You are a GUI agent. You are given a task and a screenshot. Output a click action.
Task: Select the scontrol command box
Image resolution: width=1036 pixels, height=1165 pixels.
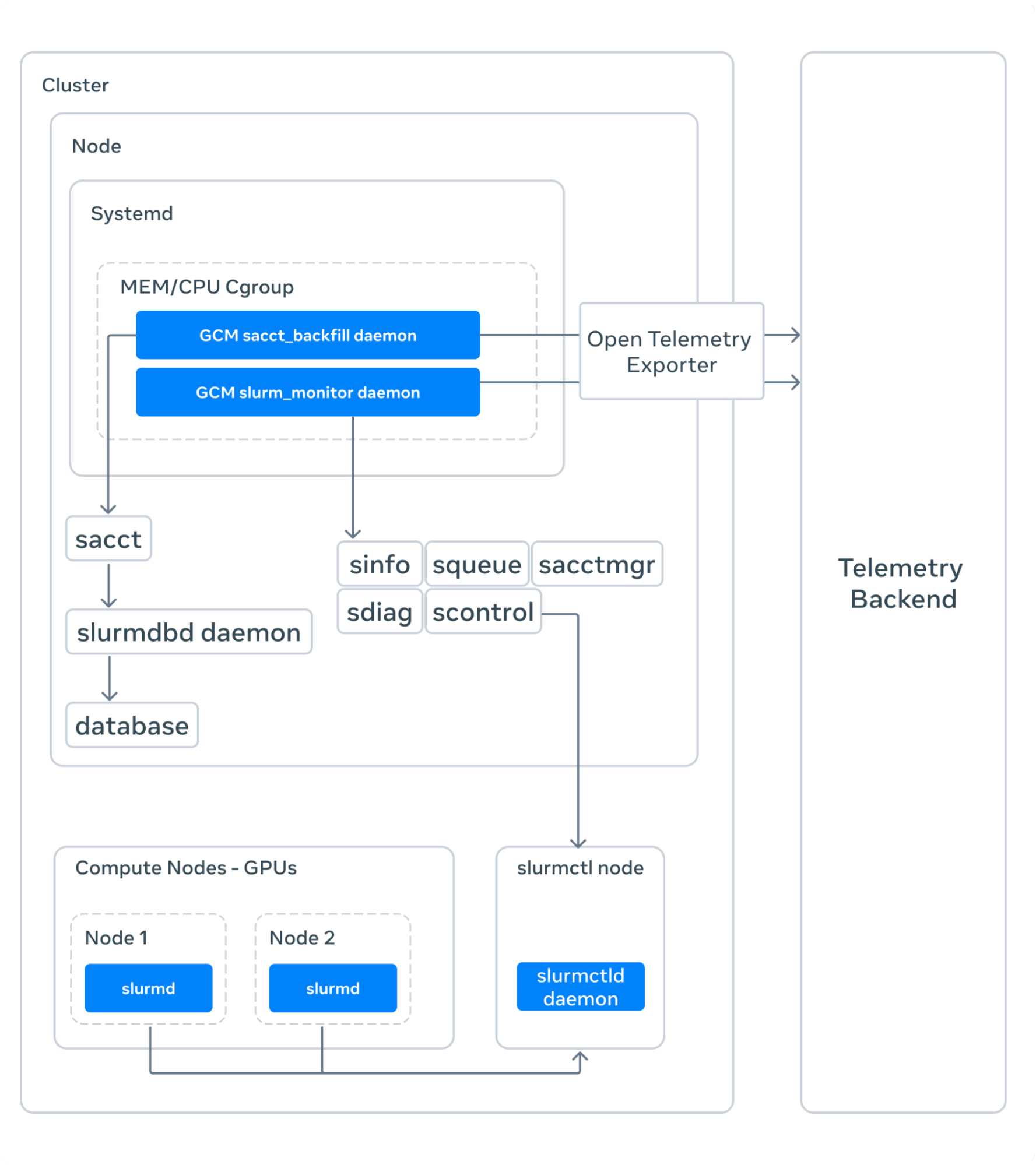click(483, 612)
